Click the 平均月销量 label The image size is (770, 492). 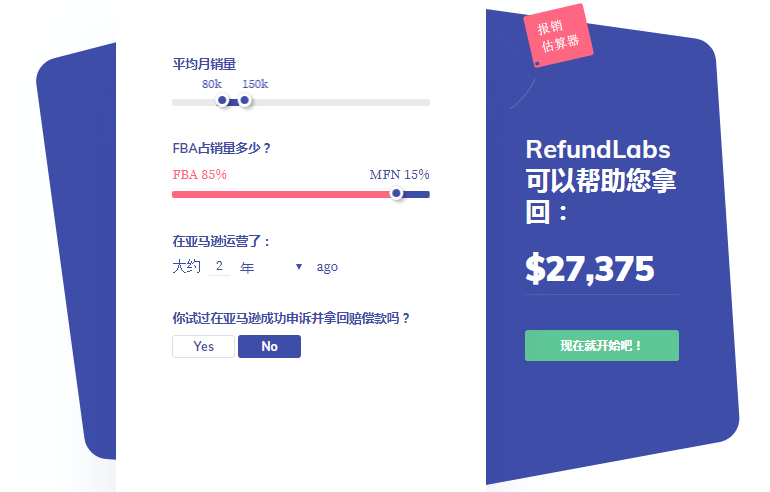[x=204, y=64]
